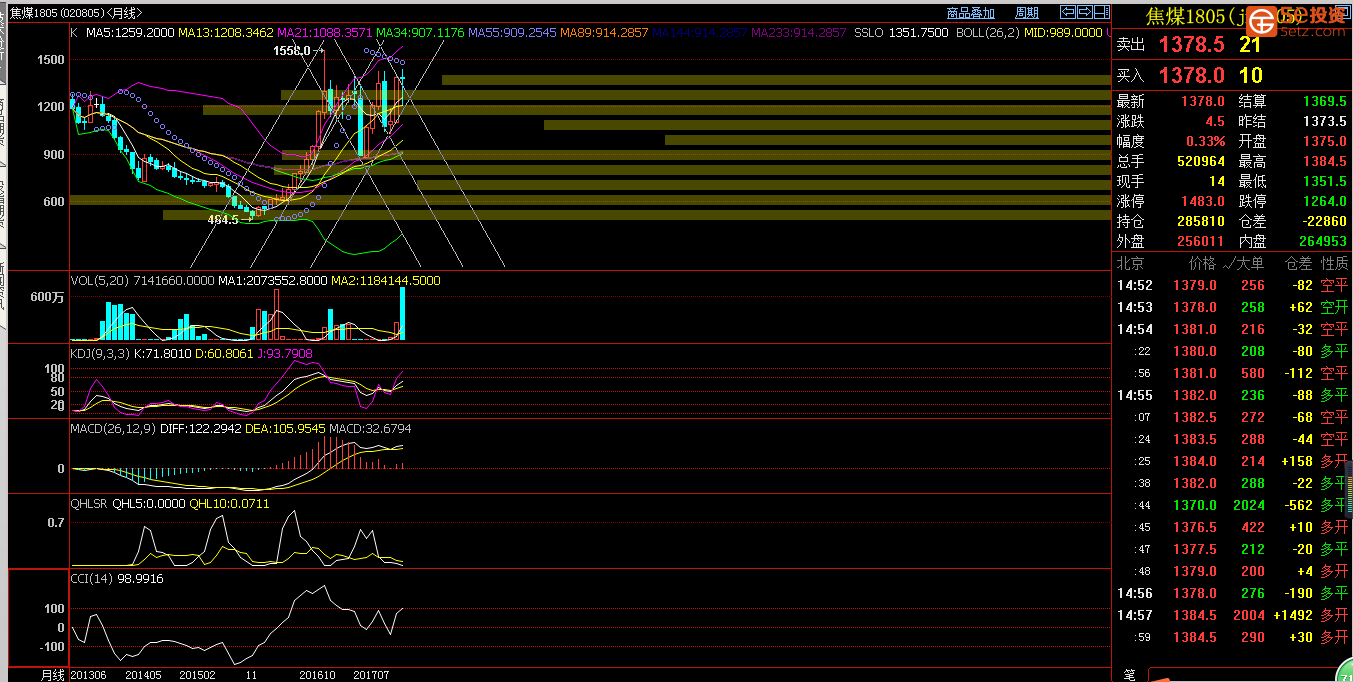Screen dimensions: 1353x682
Task: Click the 1558.0 high price marker
Action: (290, 49)
